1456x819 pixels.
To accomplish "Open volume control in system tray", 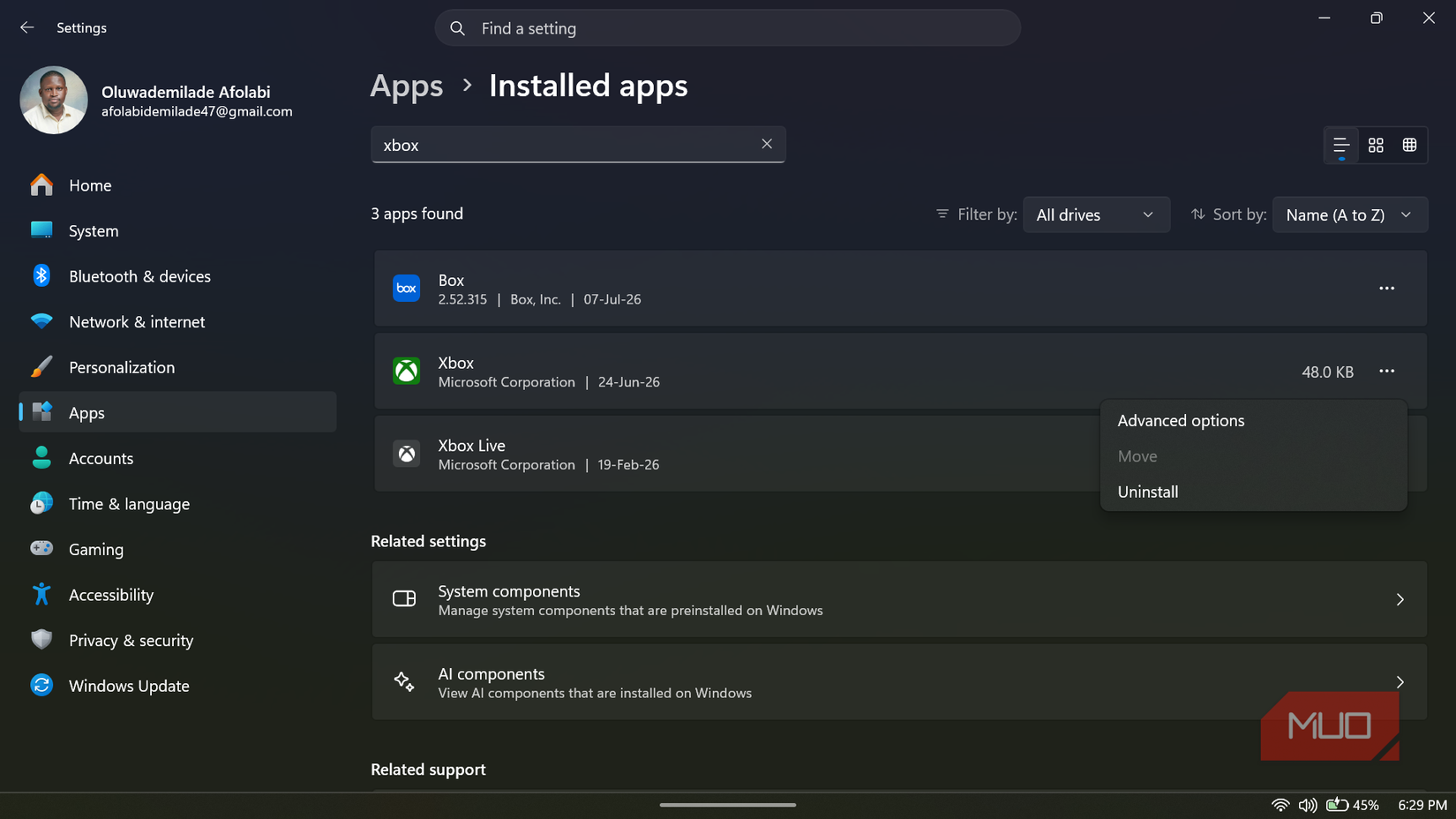I will coord(1308,805).
